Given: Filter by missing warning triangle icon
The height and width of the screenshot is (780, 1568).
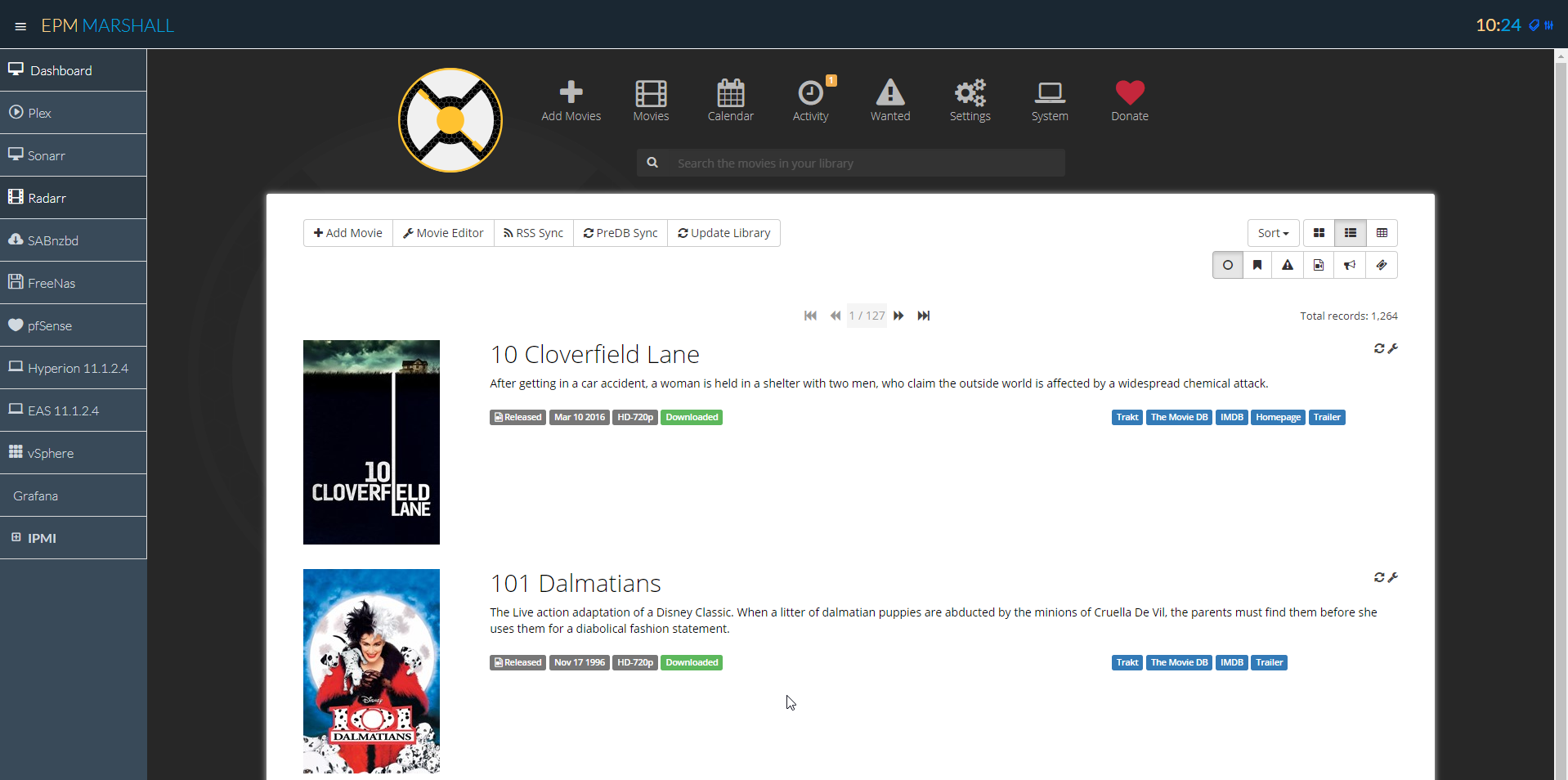Looking at the screenshot, I should pos(1288,265).
